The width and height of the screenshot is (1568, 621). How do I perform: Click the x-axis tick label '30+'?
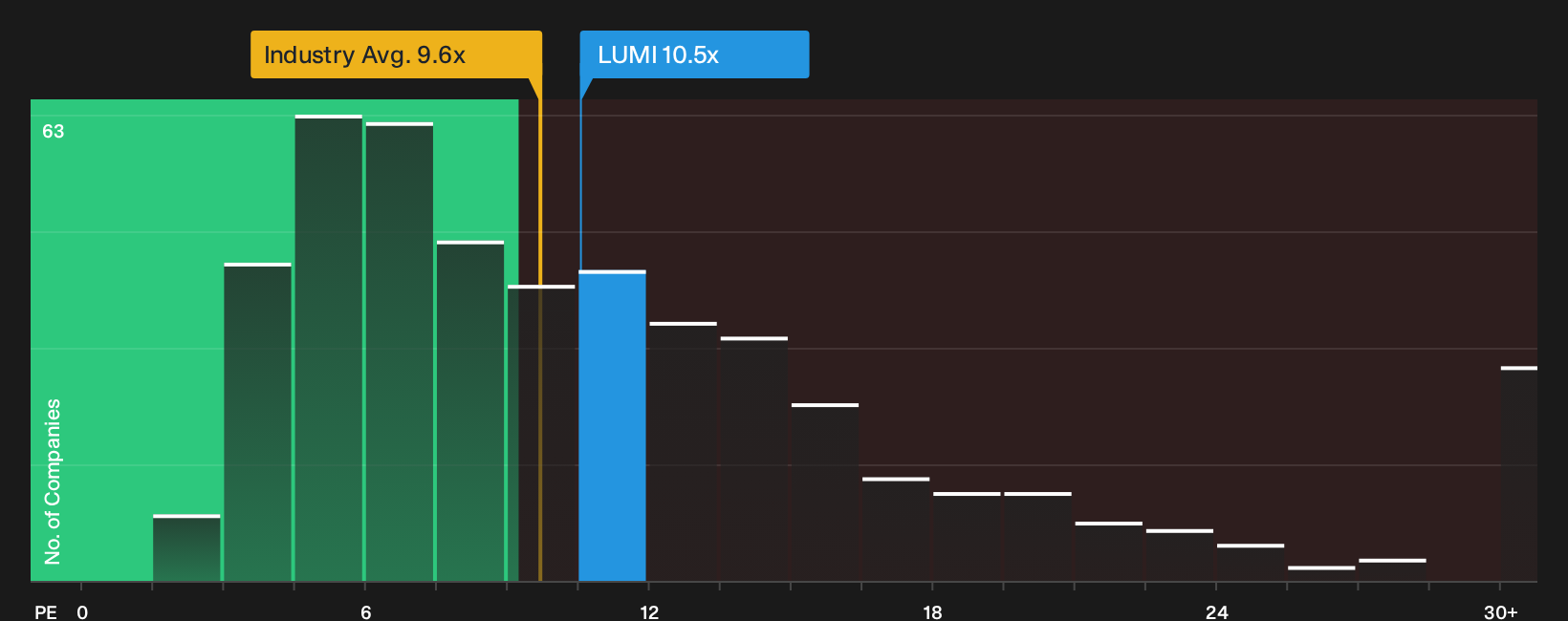pos(1500,612)
